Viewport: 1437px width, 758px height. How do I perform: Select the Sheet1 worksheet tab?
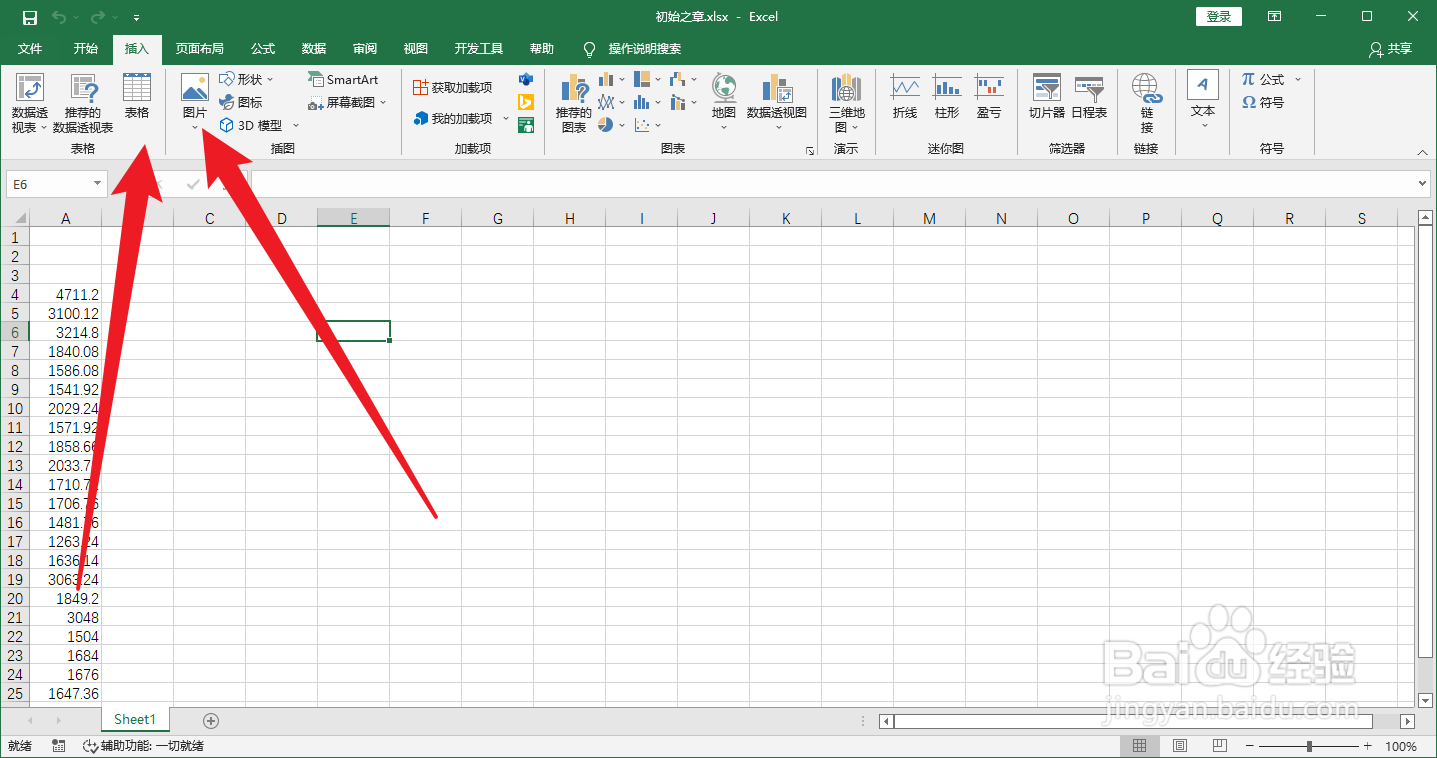135,719
